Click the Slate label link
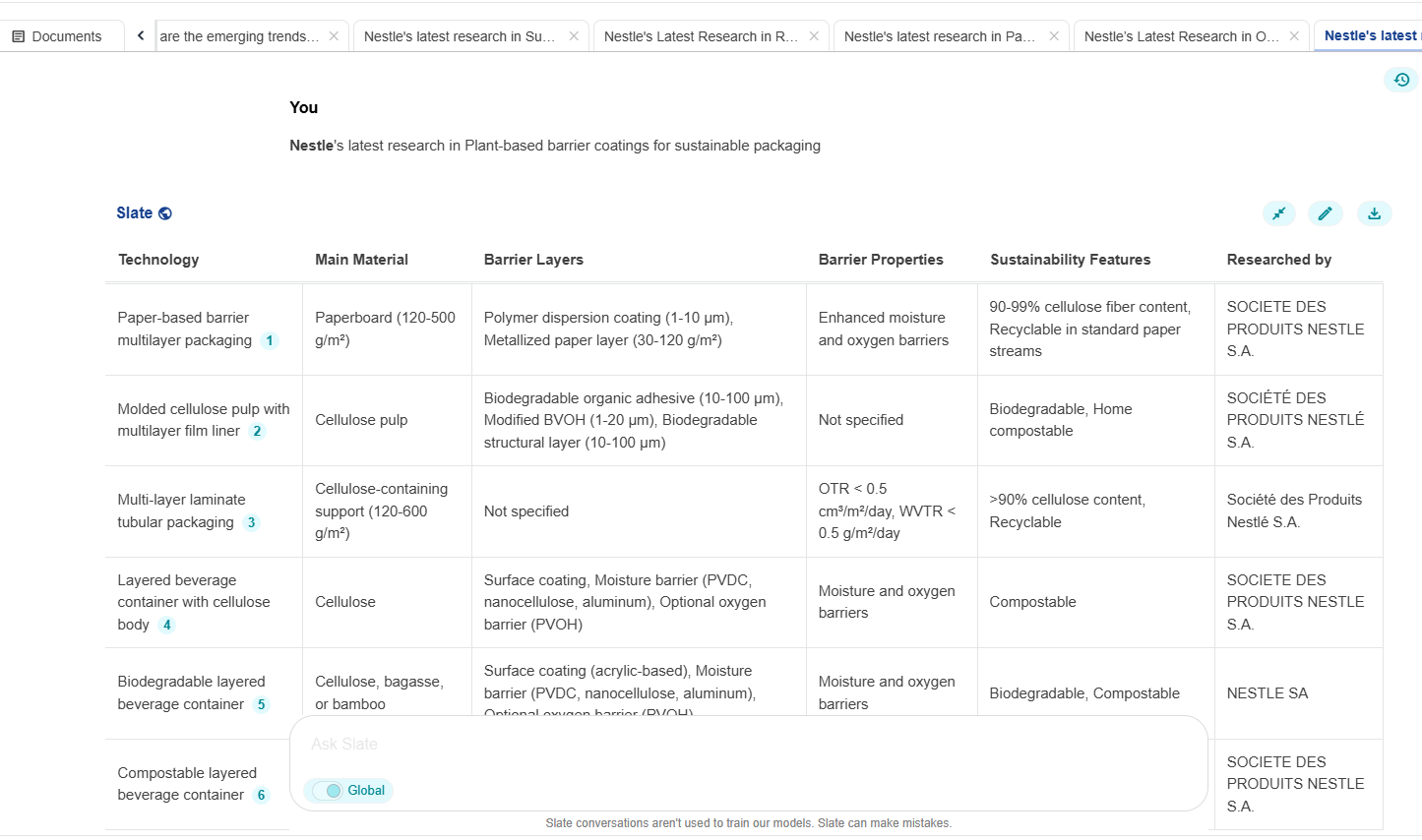1422x840 pixels. (x=134, y=213)
